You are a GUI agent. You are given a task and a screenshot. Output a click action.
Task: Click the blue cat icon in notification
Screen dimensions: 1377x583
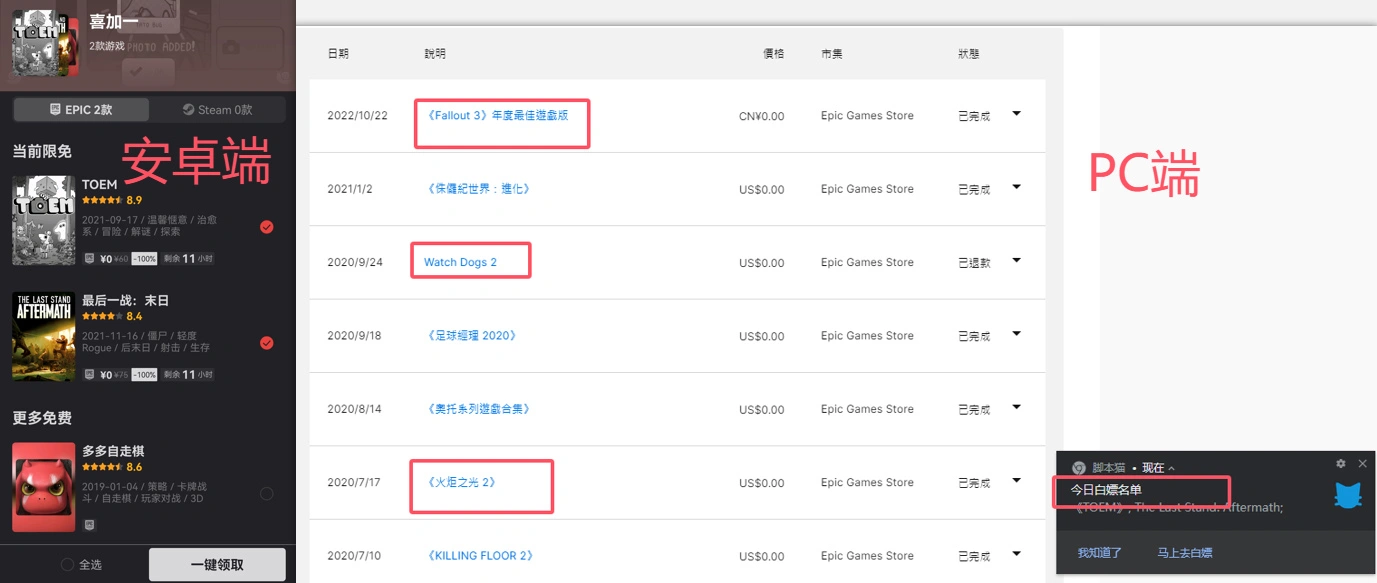coord(1348,495)
